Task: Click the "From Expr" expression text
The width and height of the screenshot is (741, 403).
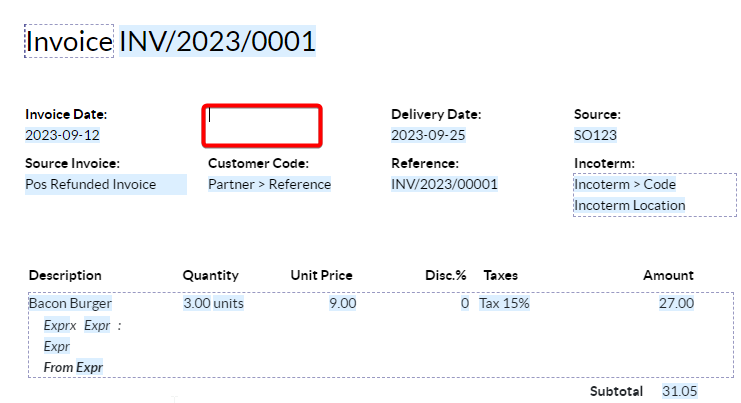Action: coord(74,367)
